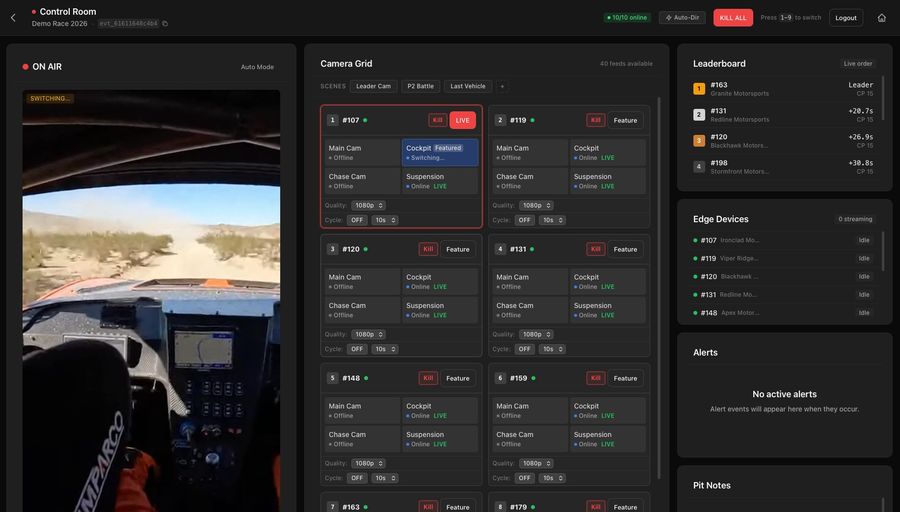The height and width of the screenshot is (512, 900).
Task: Click the KILL ALL button
Action: click(733, 18)
